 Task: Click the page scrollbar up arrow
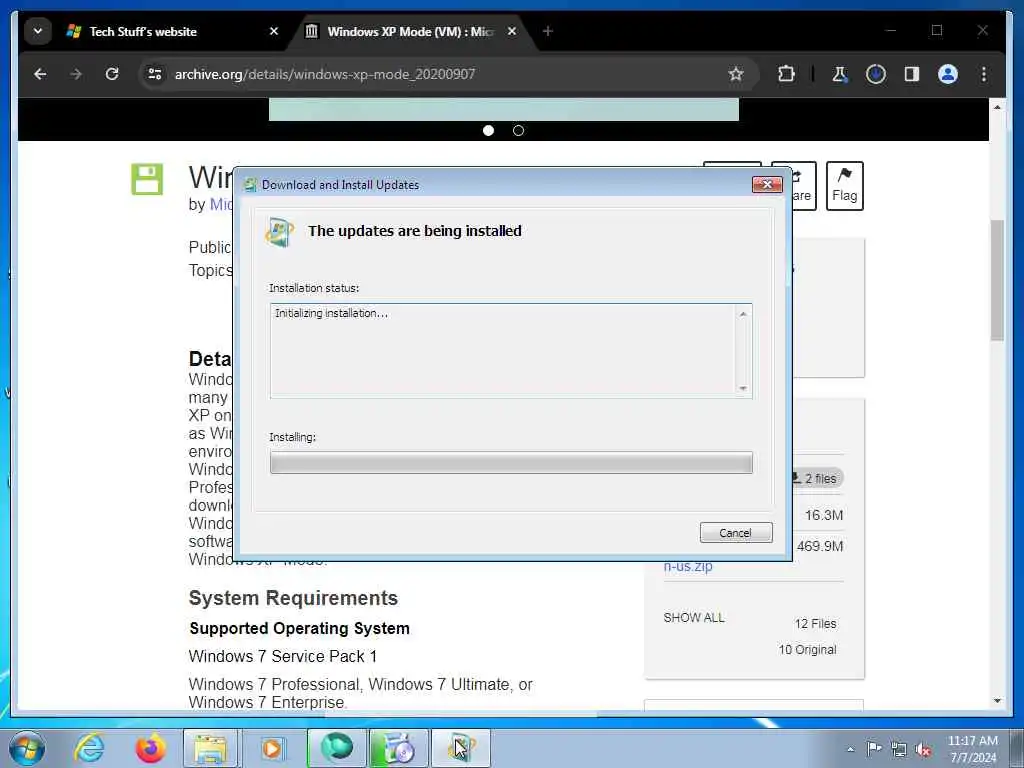(x=997, y=107)
